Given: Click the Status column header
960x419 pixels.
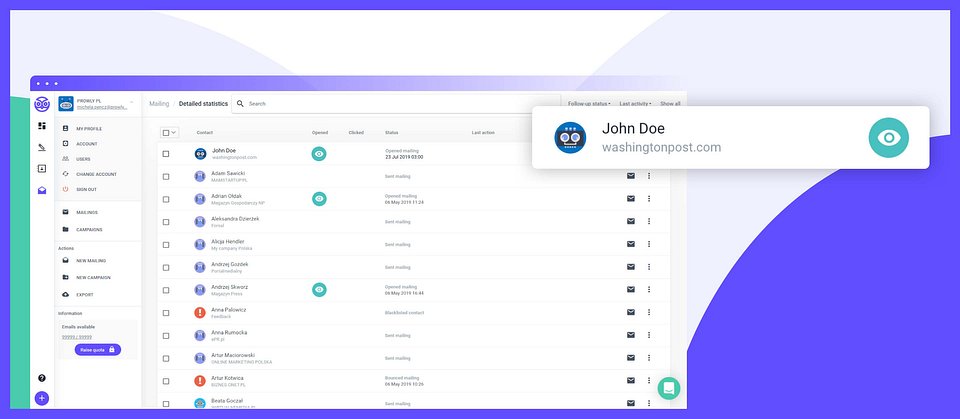Looking at the screenshot, I should (392, 132).
